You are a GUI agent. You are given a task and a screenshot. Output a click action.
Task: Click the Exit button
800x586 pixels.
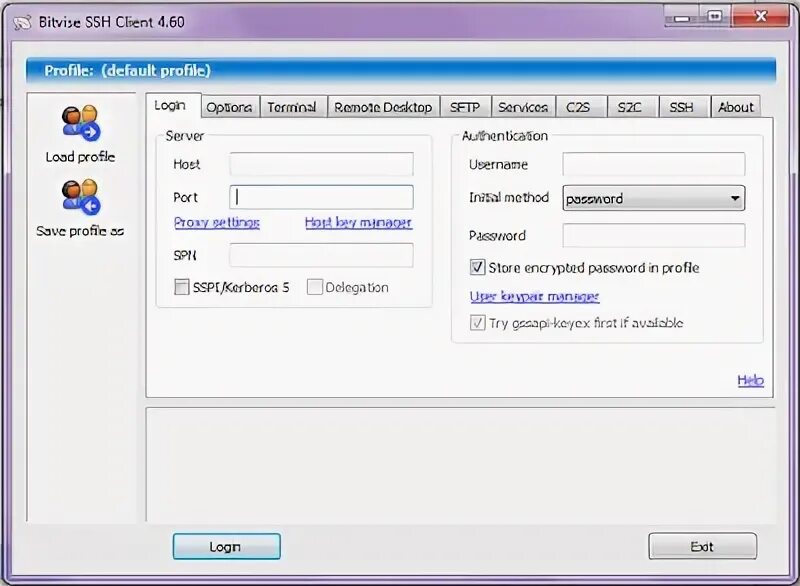tap(703, 546)
